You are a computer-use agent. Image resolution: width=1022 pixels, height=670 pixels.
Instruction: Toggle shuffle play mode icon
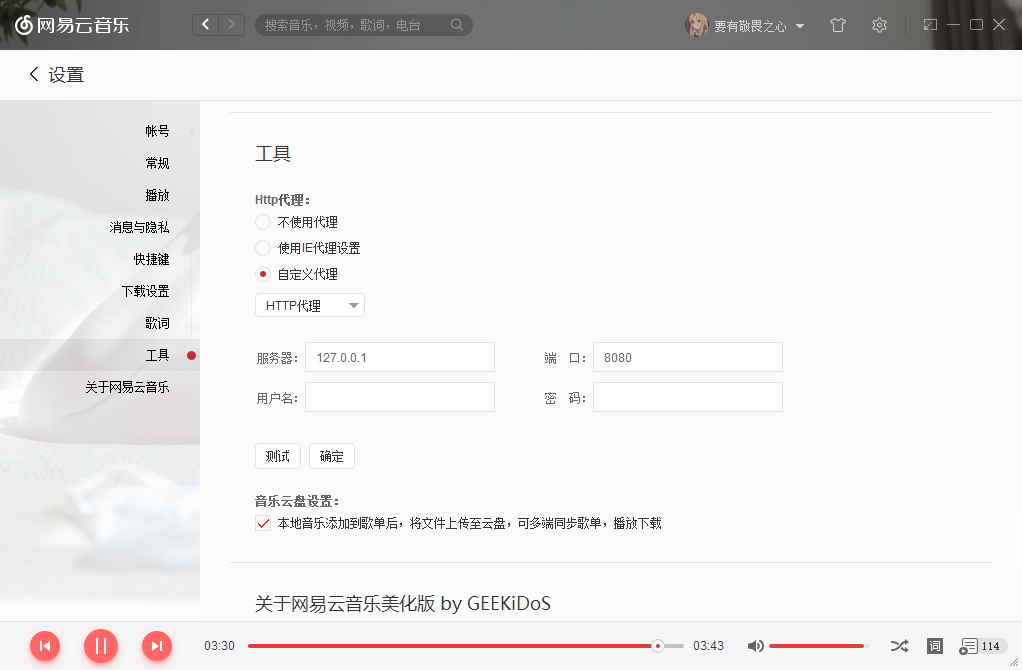coord(899,646)
